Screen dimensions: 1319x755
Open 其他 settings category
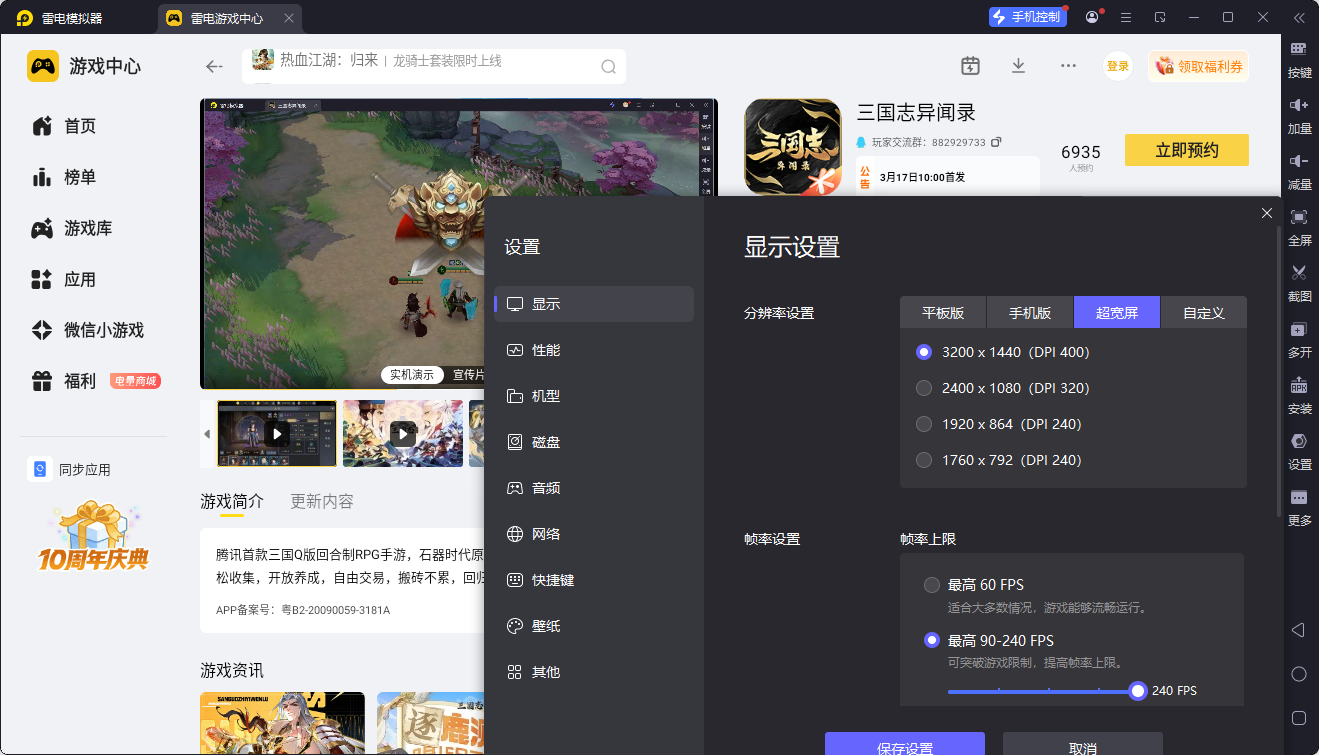(x=594, y=672)
